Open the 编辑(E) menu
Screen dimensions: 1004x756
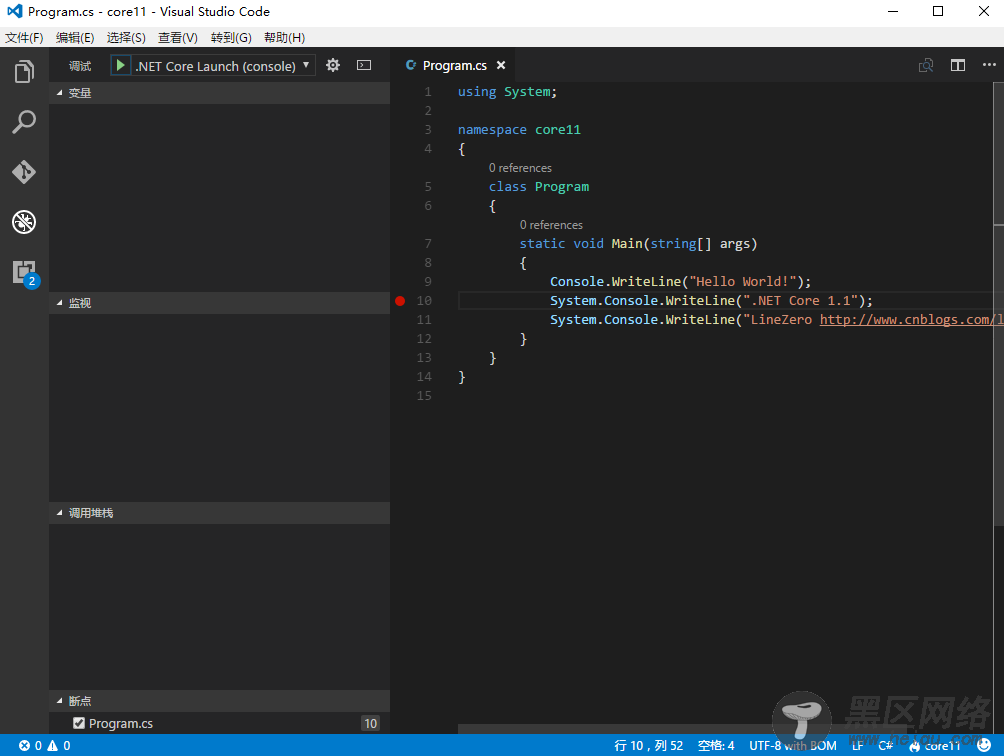pos(75,38)
